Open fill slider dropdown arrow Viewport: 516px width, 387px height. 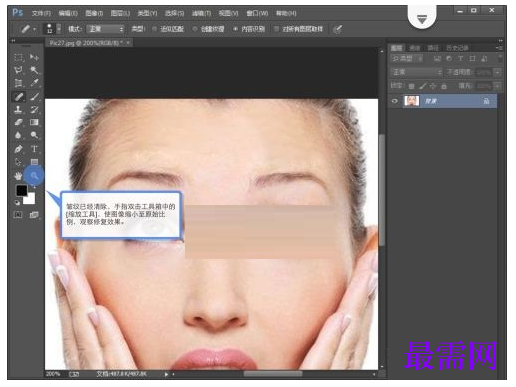(x=498, y=86)
